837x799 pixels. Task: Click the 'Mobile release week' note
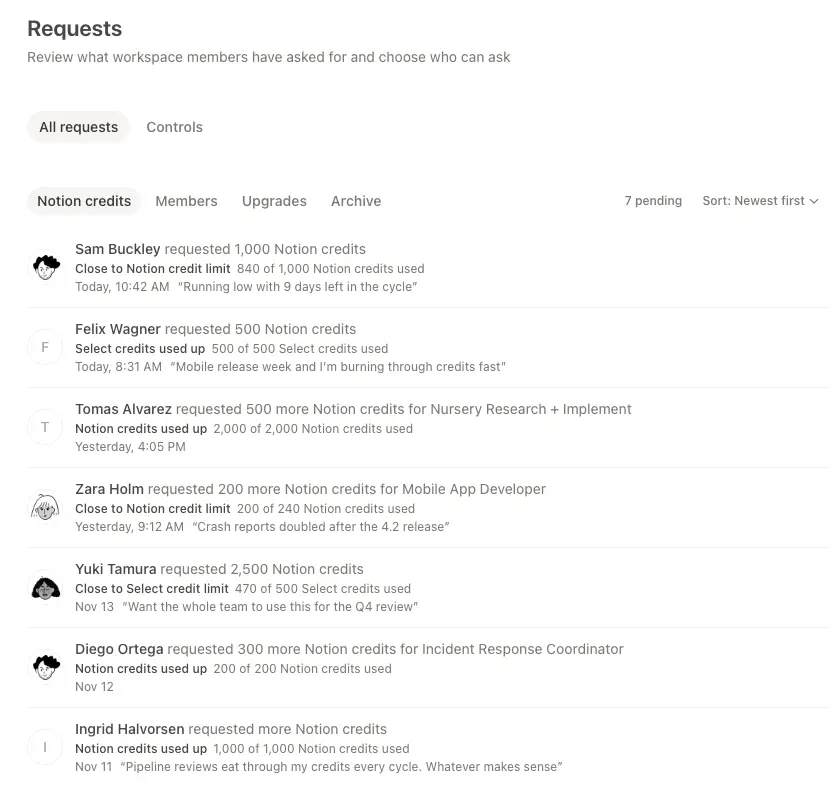click(338, 367)
